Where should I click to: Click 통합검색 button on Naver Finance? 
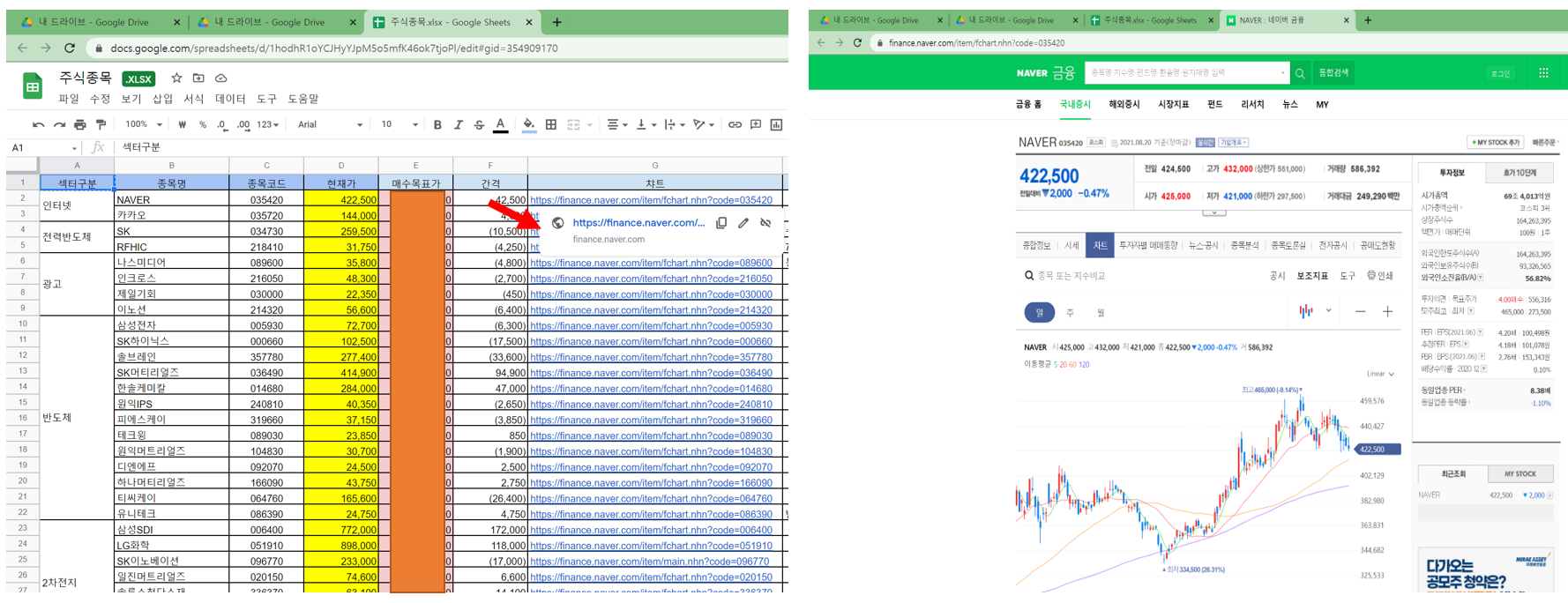click(1333, 73)
